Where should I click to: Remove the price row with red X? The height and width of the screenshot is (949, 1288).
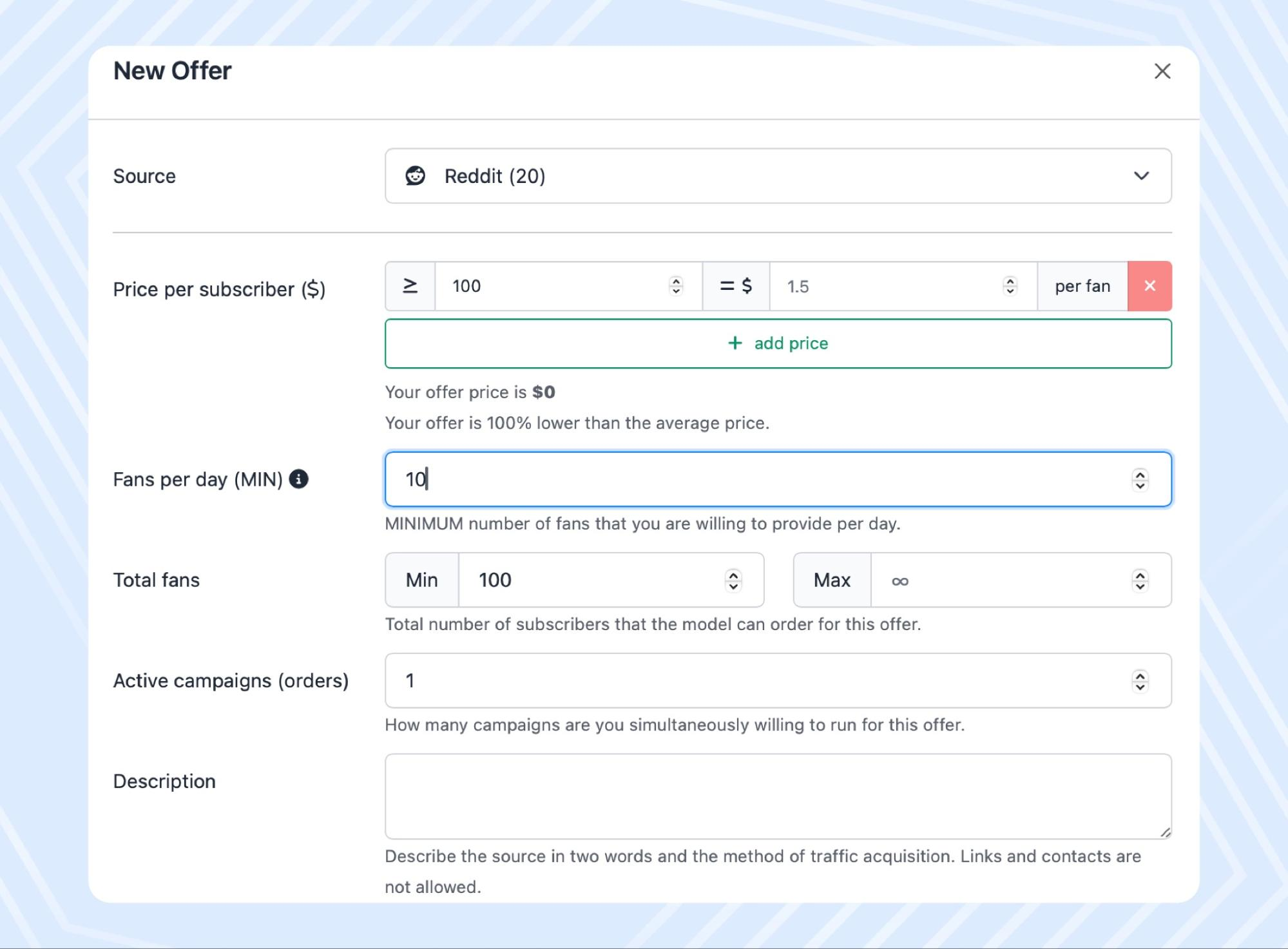1149,286
